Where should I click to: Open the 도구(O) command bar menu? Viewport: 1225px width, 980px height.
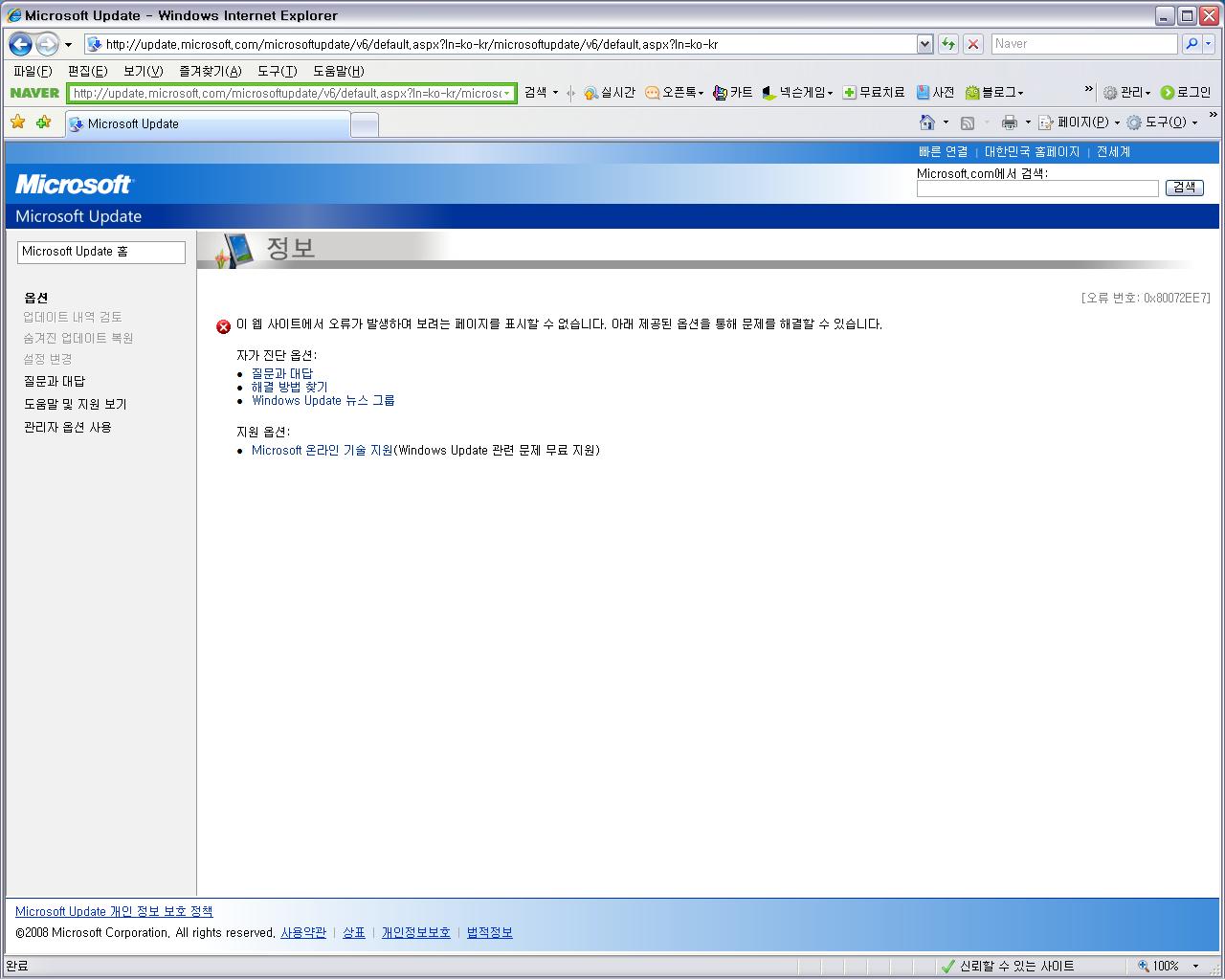point(1163,122)
